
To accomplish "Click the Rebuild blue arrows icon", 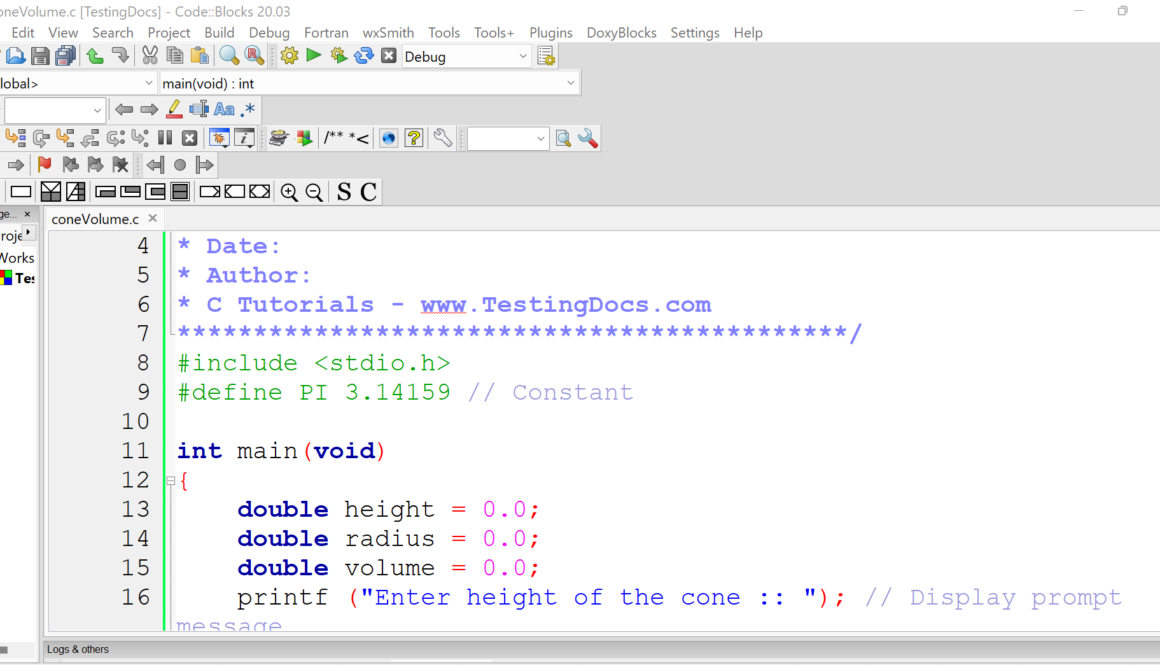I will point(364,56).
